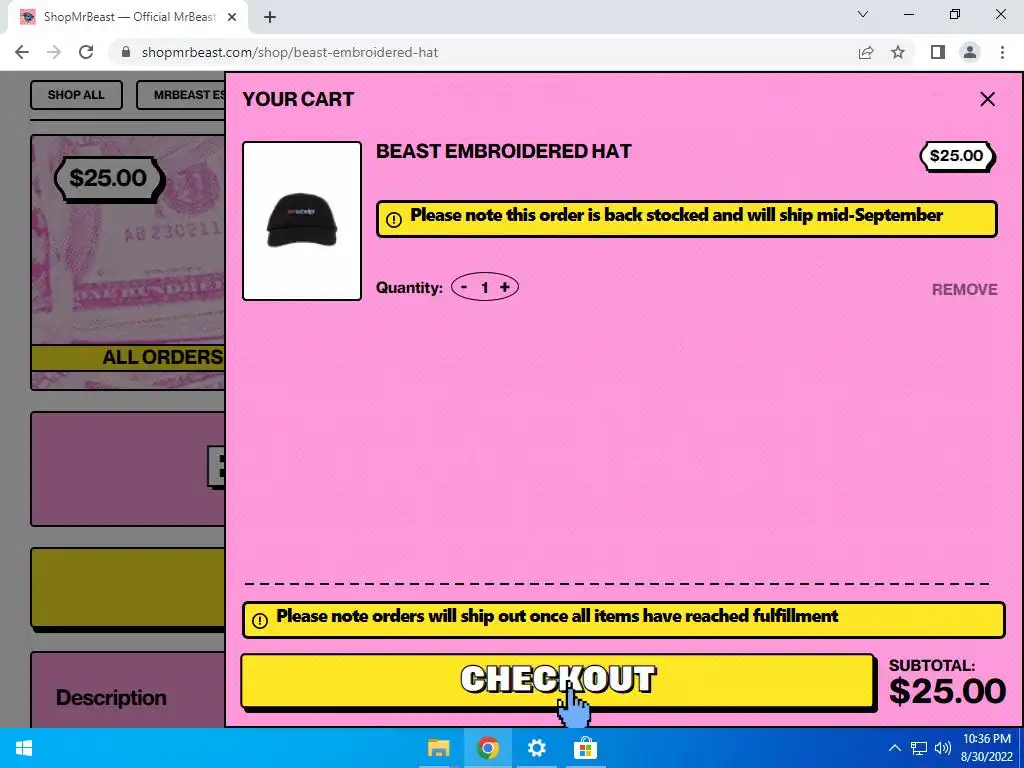
Task: Click the fulfillment notice info icon
Action: 260,620
